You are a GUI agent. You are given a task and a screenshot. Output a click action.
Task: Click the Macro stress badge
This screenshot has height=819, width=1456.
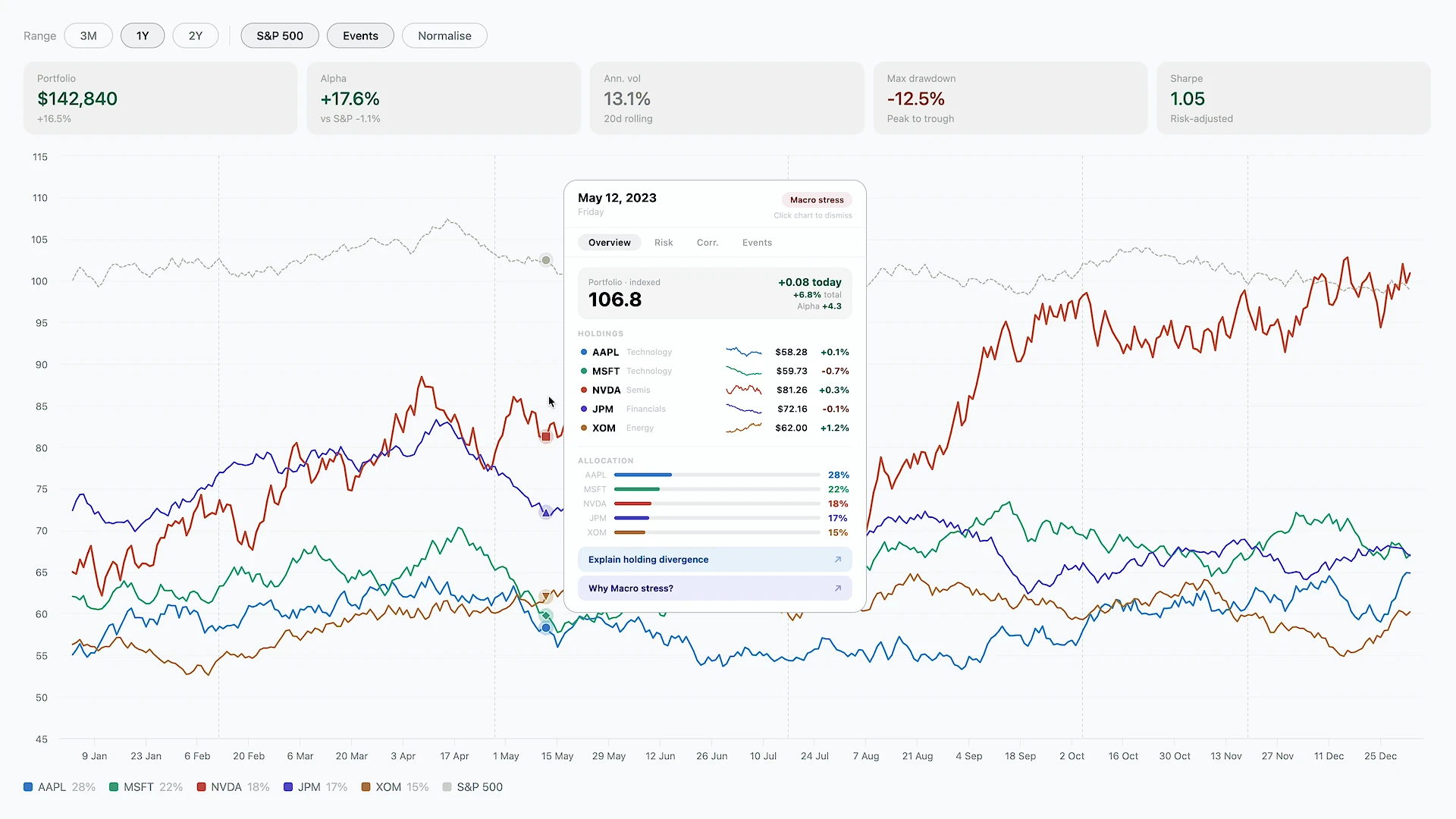[x=817, y=200]
